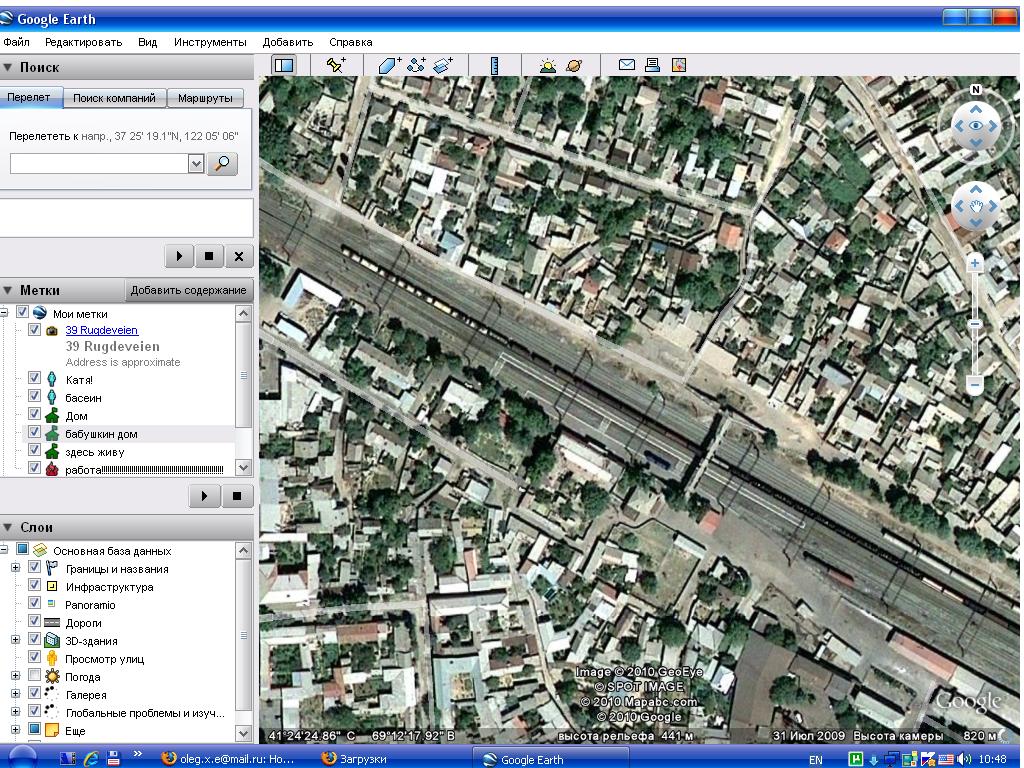The height and width of the screenshot is (768, 1024).
Task: Zoom in with the plus button
Action: (975, 263)
